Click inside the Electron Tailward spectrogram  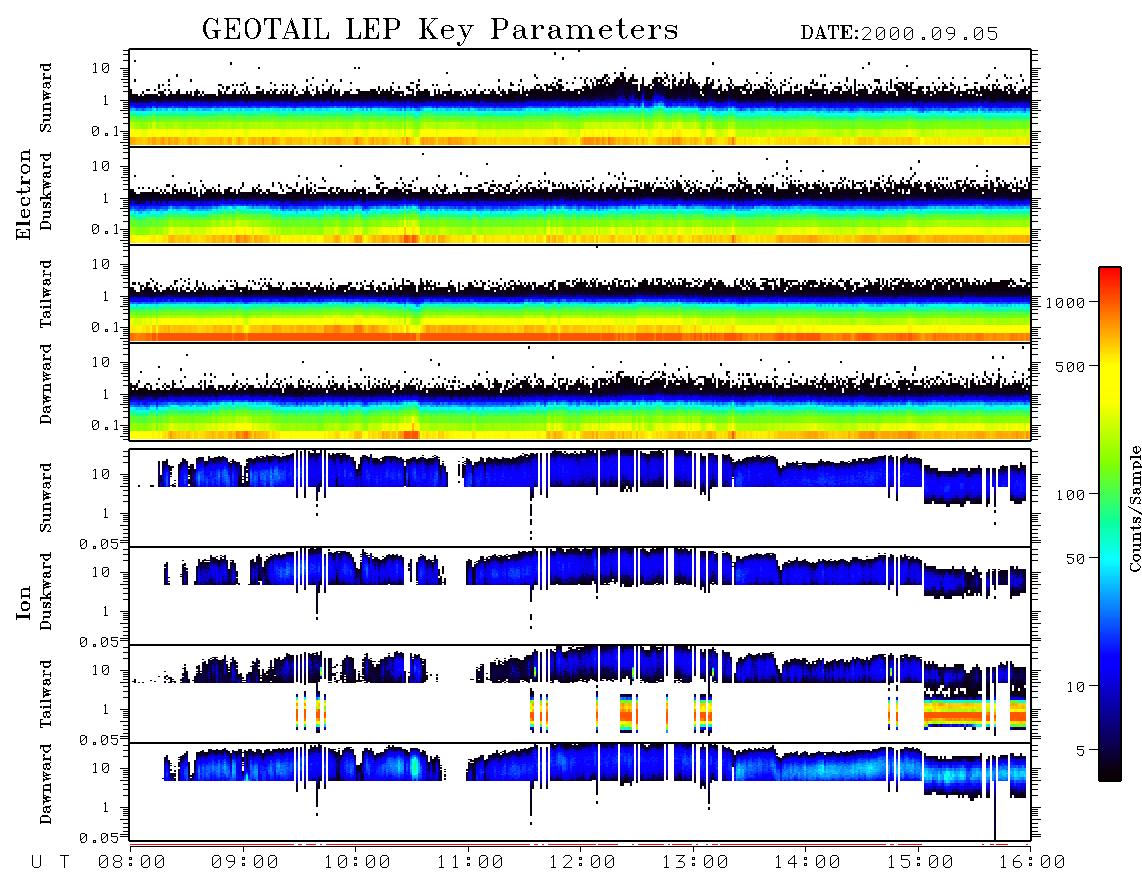click(580, 294)
